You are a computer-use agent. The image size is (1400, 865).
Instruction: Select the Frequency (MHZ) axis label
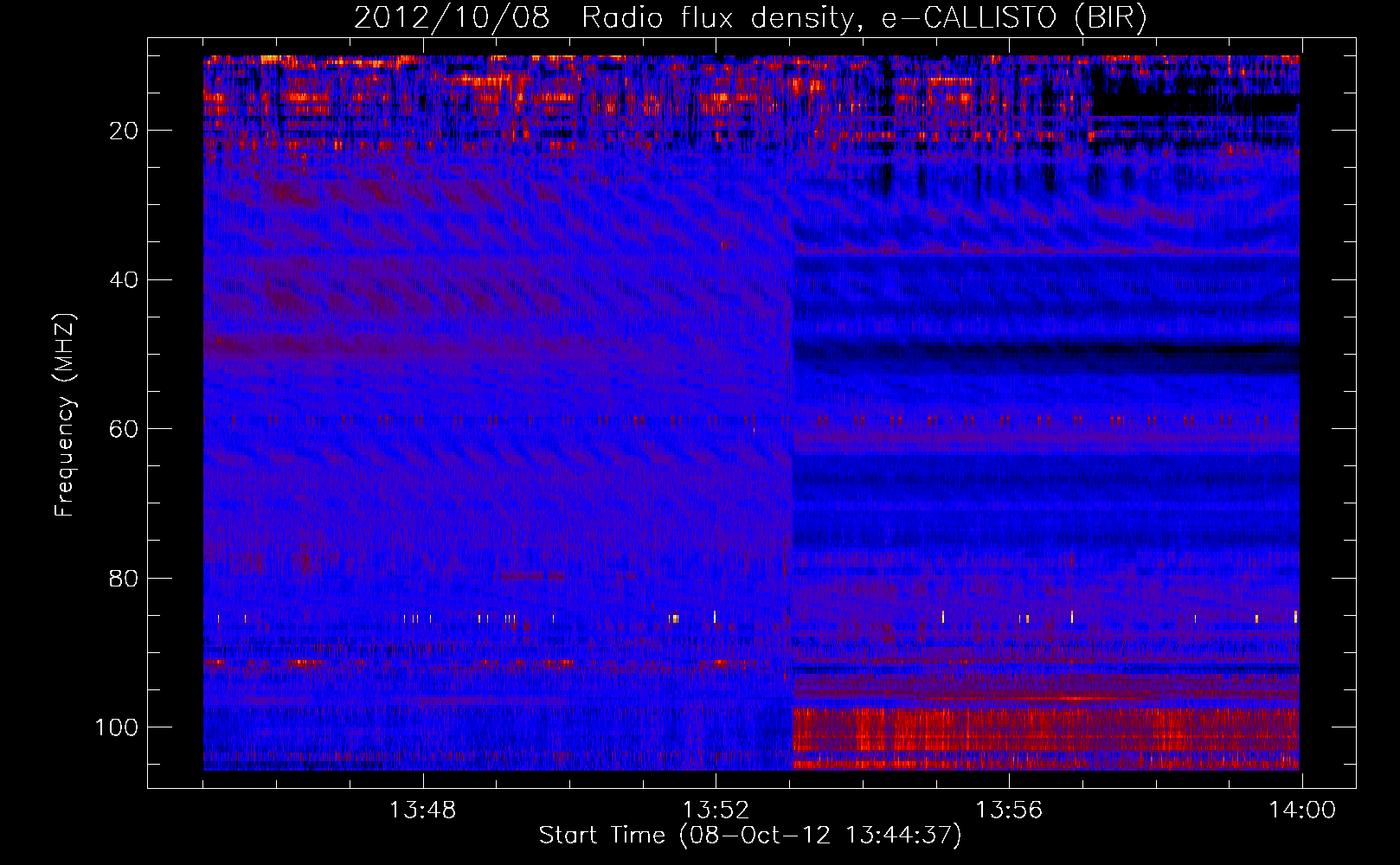[x=65, y=414]
